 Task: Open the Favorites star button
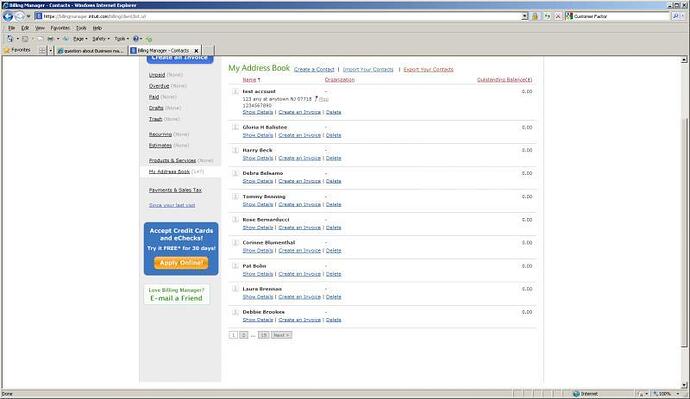coord(17,50)
